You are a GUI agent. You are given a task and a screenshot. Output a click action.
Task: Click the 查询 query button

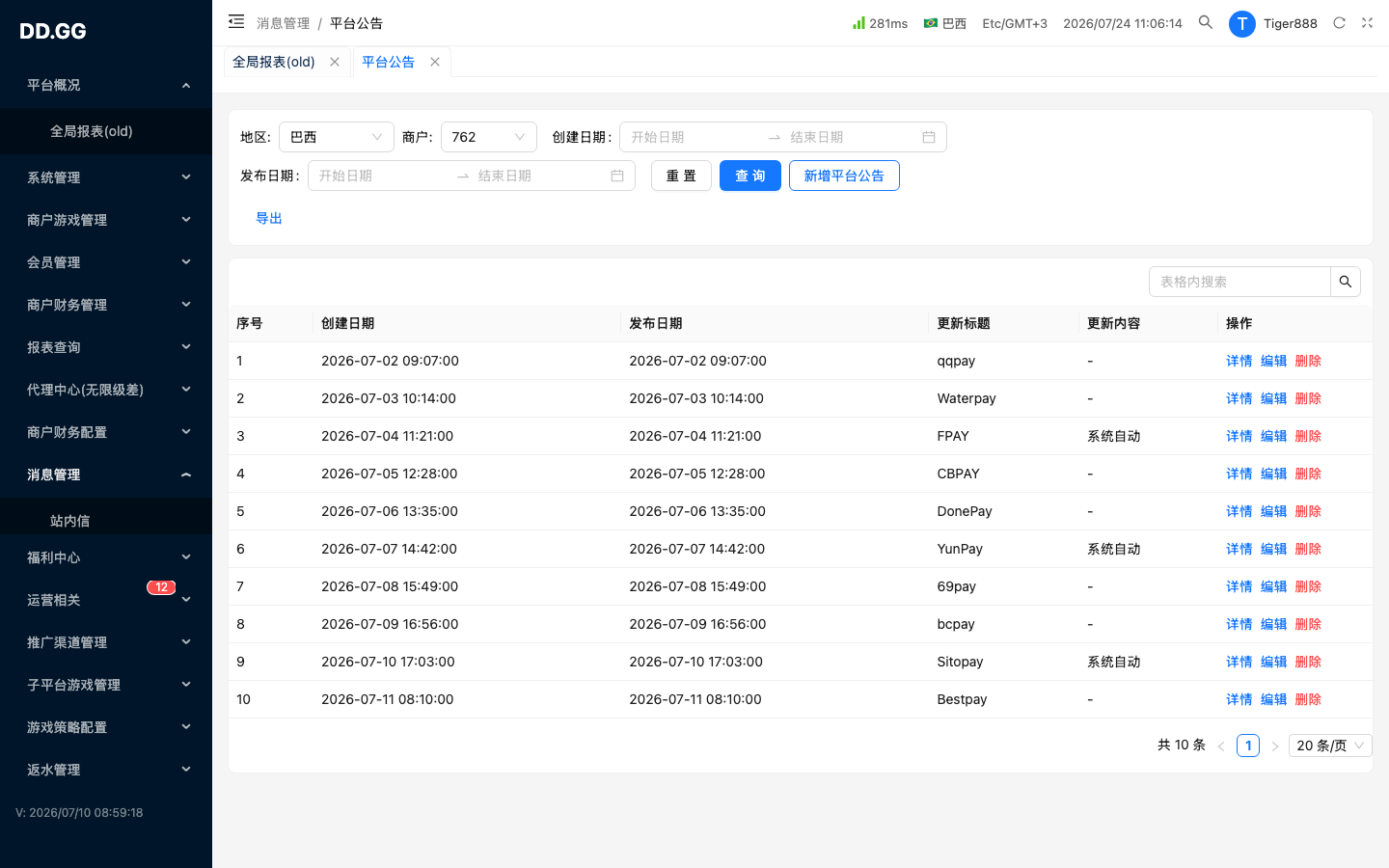pyautogui.click(x=750, y=176)
